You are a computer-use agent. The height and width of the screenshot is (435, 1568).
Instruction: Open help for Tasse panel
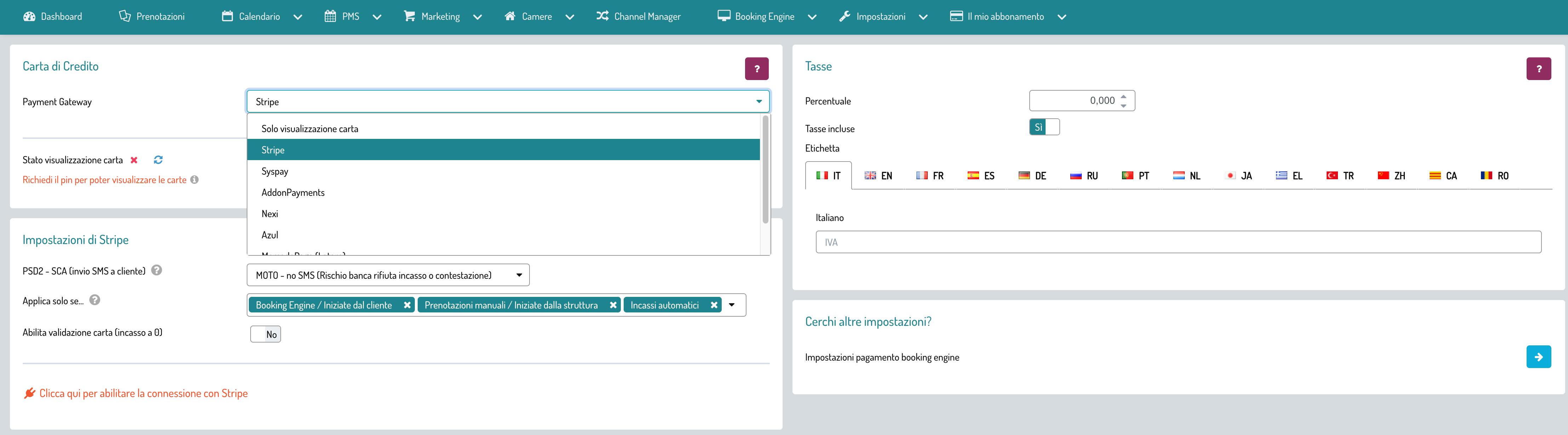(x=1538, y=69)
